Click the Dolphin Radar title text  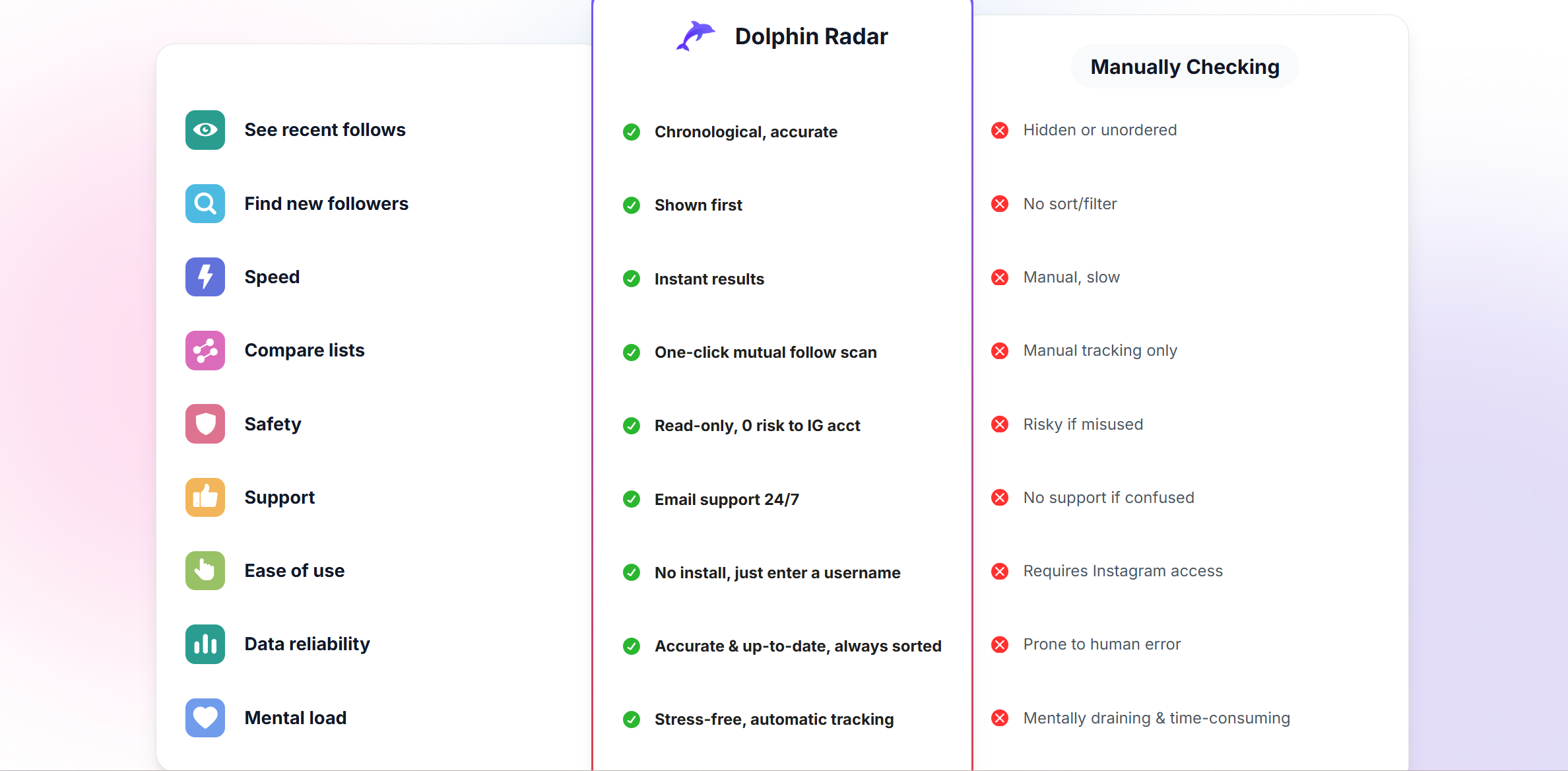[811, 36]
